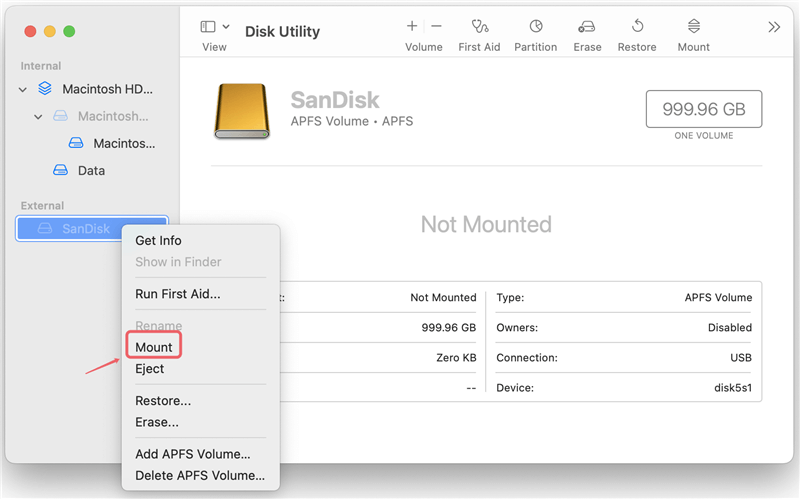Collapse the Macintosh HD container
Image resolution: width=800 pixels, height=499 pixels.
22,90
